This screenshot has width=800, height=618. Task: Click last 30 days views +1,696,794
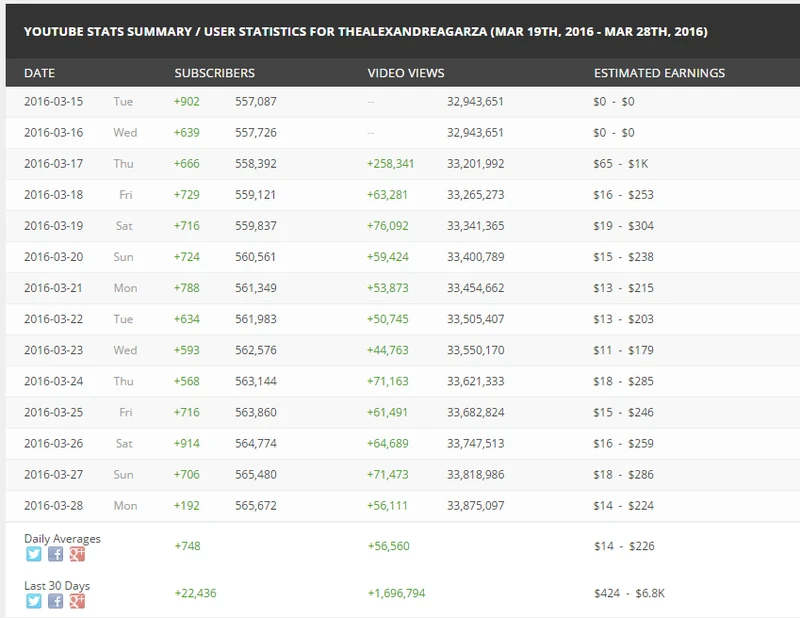click(x=396, y=594)
